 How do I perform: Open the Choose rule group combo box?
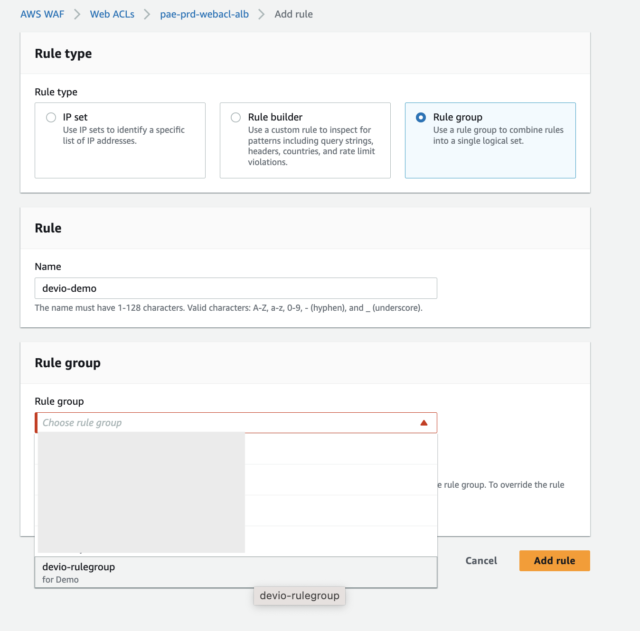coord(236,423)
